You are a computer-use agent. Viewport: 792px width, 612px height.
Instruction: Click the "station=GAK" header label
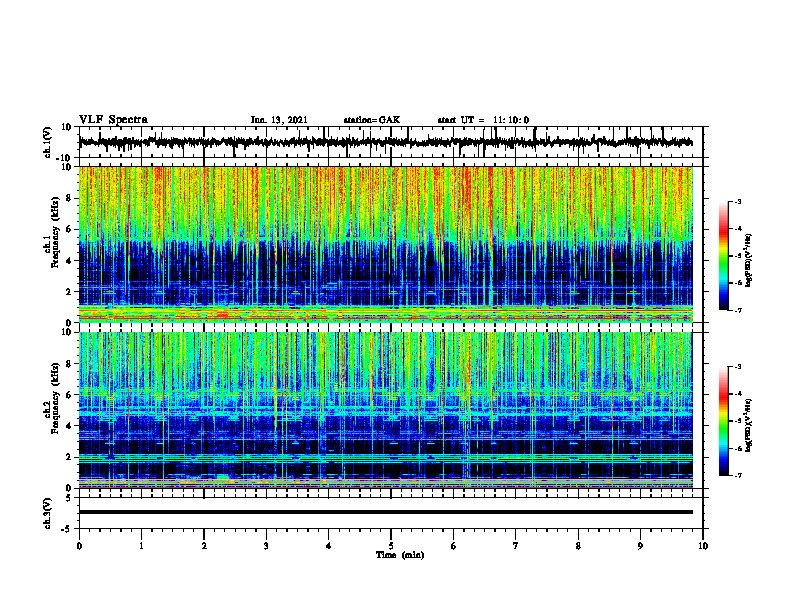coord(372,120)
